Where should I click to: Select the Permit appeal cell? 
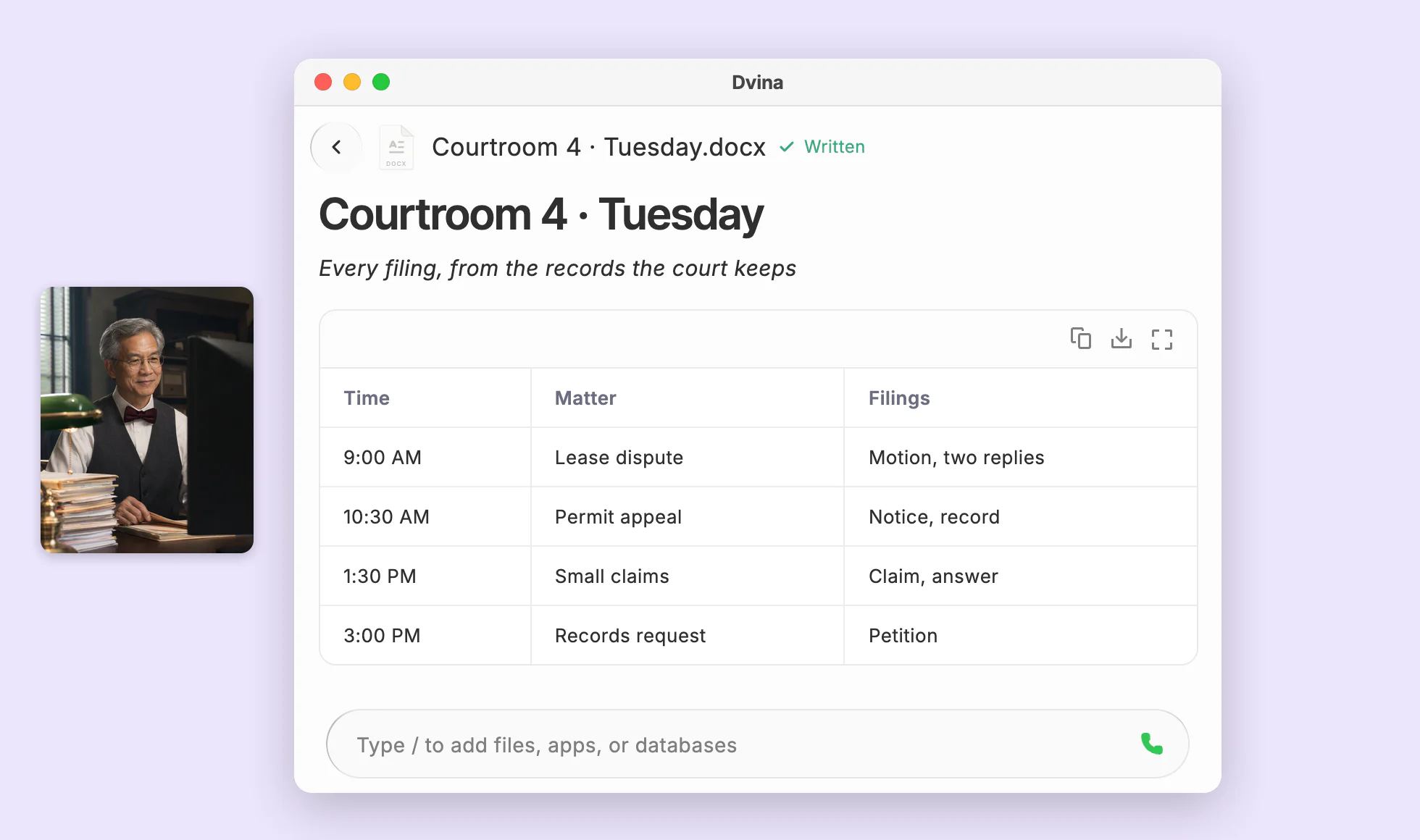tap(688, 516)
